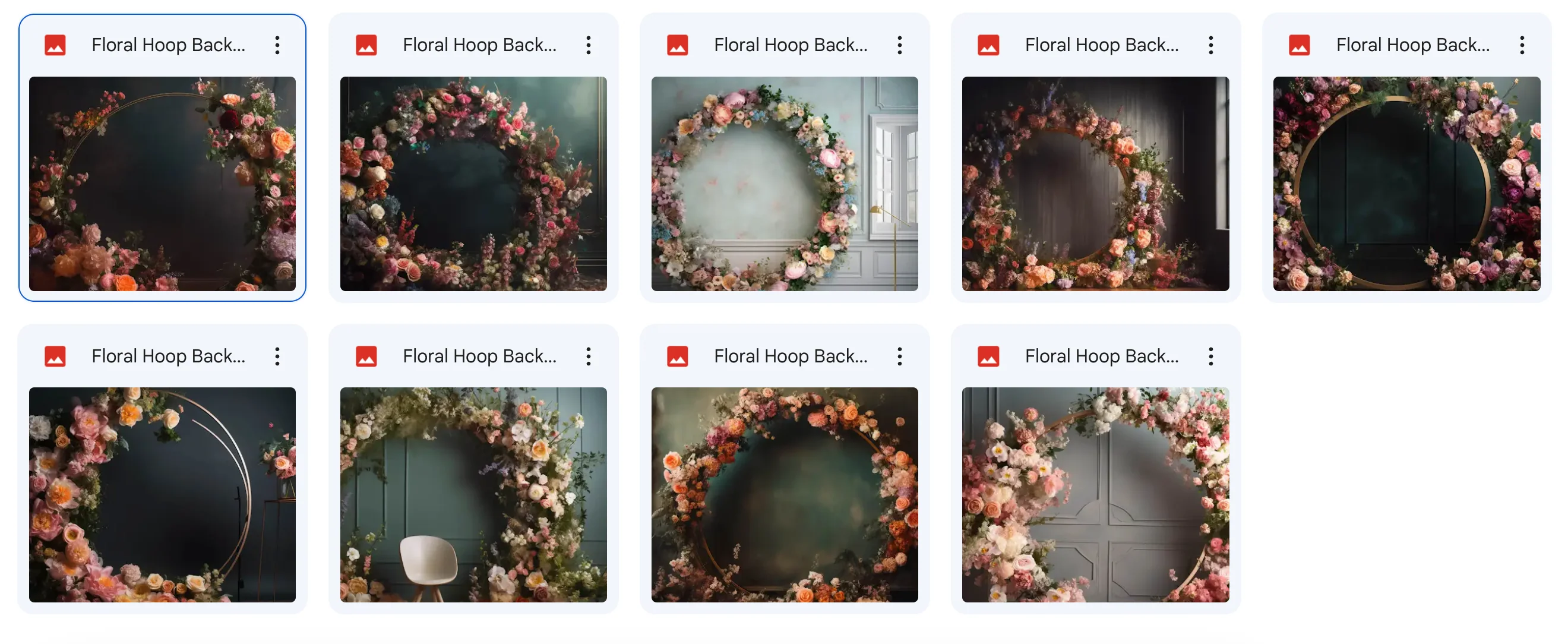Click the image file icon on the fourth top-row card

click(988, 45)
